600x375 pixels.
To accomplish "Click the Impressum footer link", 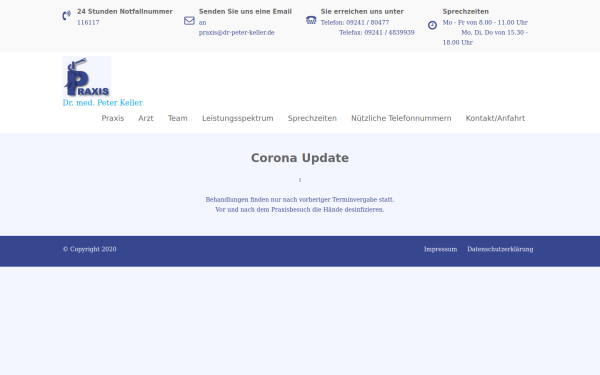I will point(440,249).
